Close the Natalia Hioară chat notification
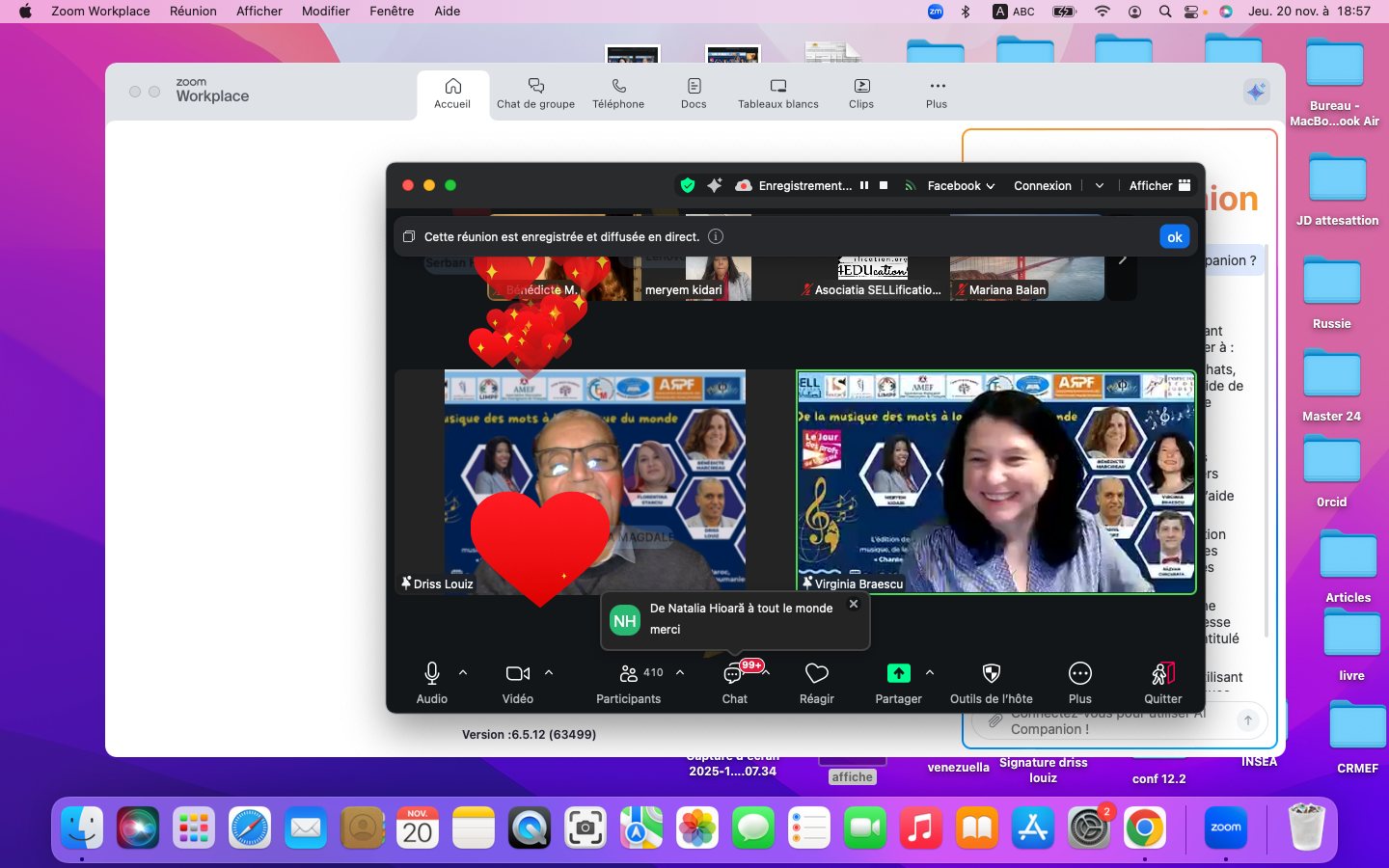The width and height of the screenshot is (1389, 868). (854, 605)
